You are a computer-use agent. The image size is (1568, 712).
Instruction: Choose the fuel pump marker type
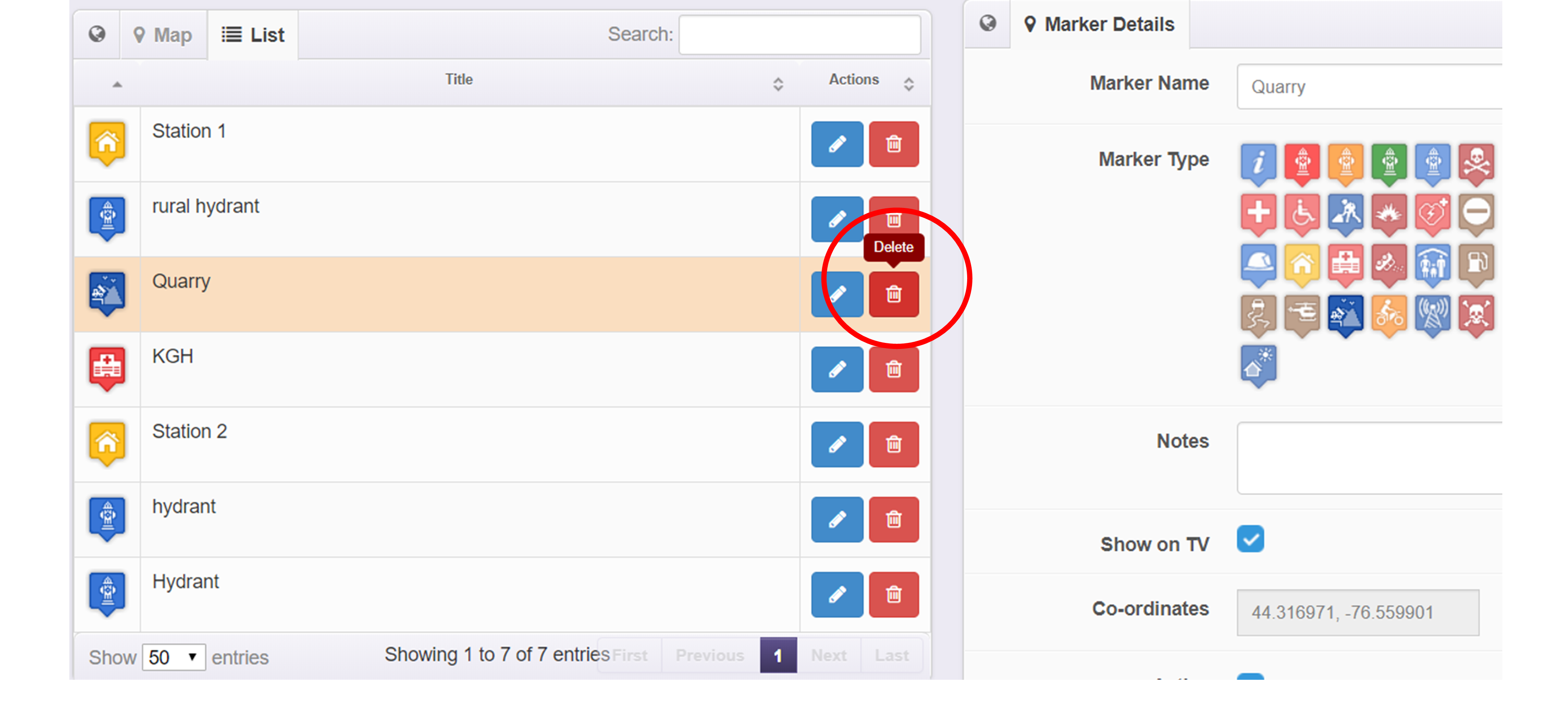point(1475,264)
